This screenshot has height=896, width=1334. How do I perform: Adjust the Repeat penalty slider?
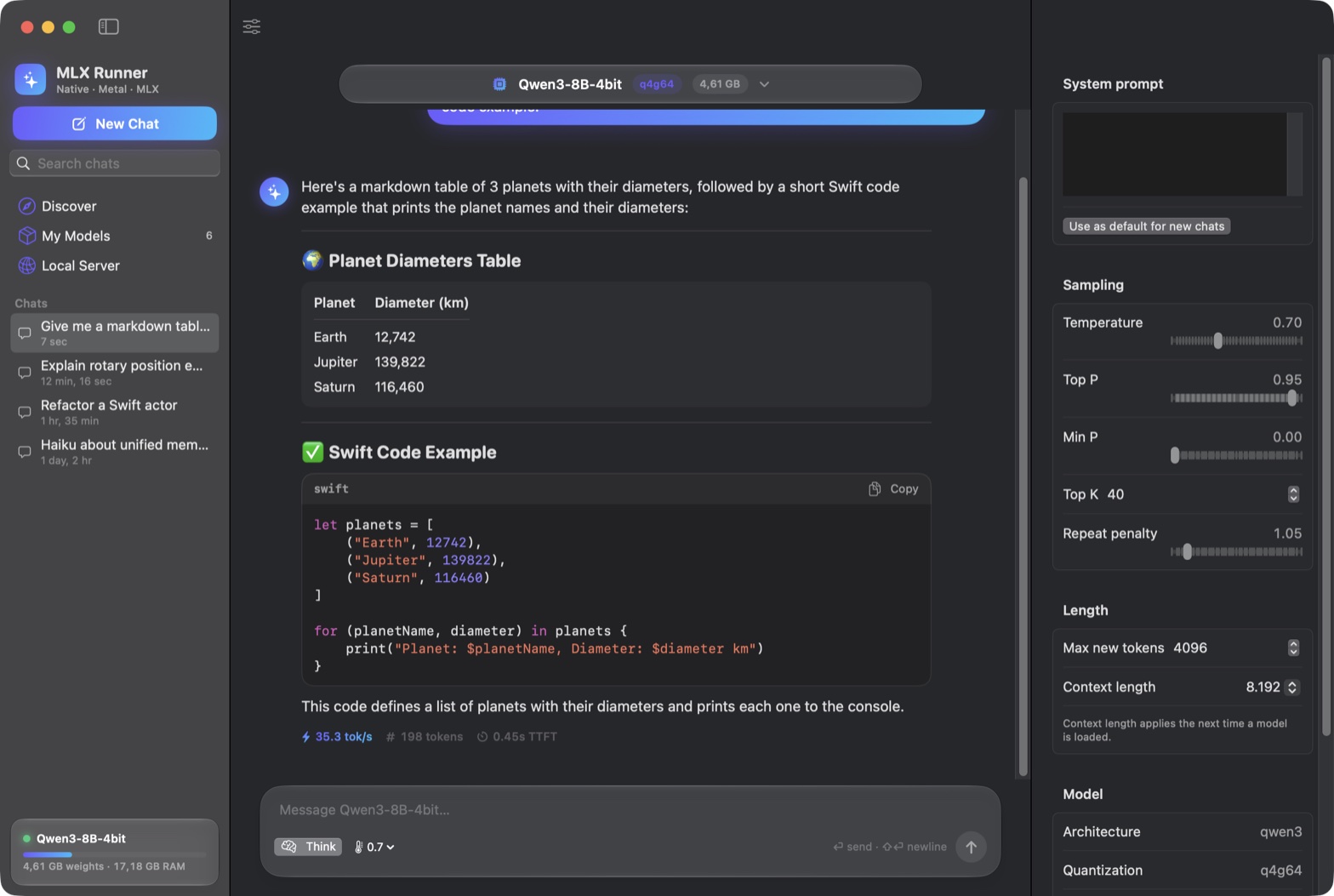pyautogui.click(x=1236, y=551)
